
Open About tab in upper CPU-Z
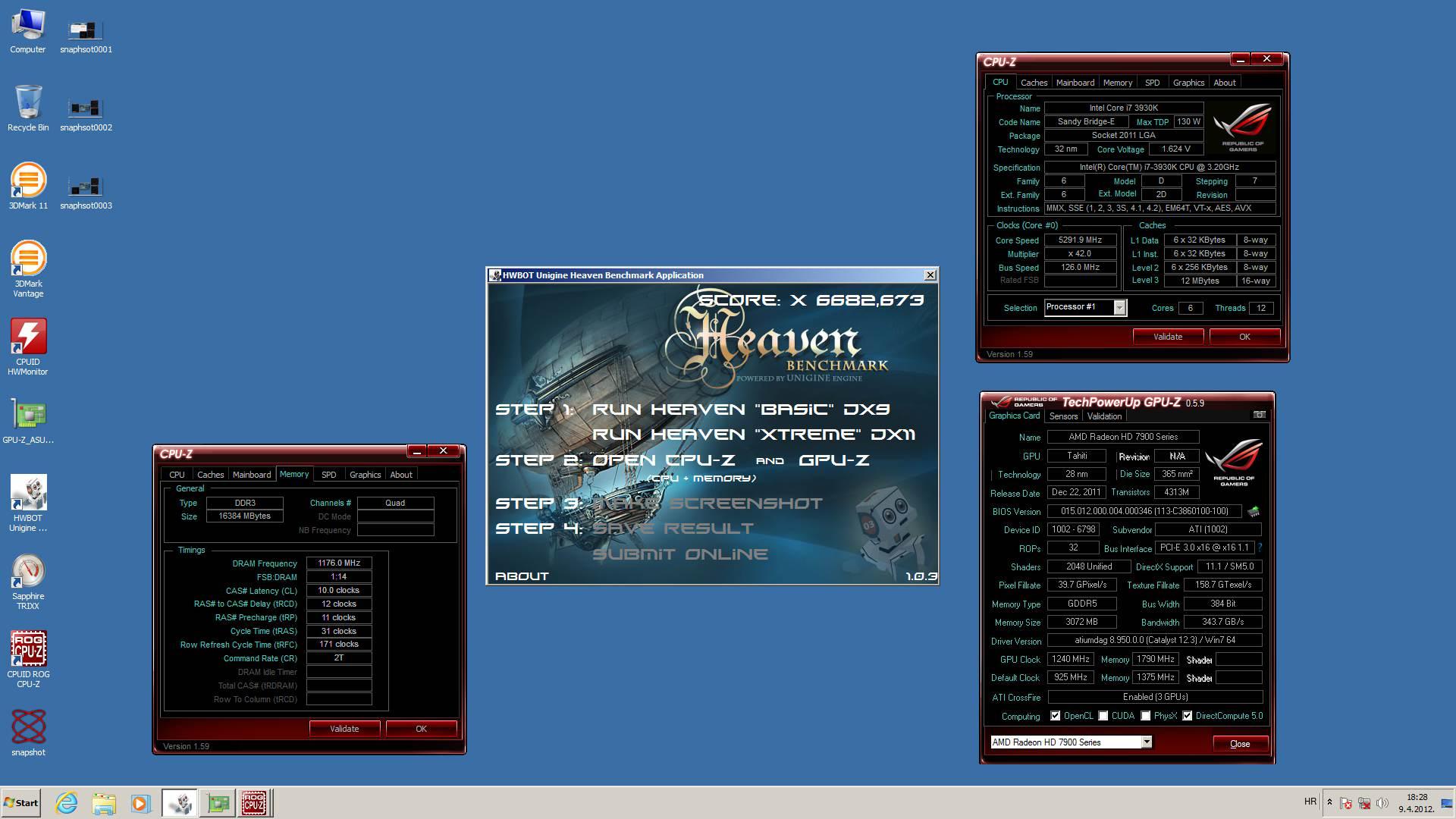pos(1224,83)
